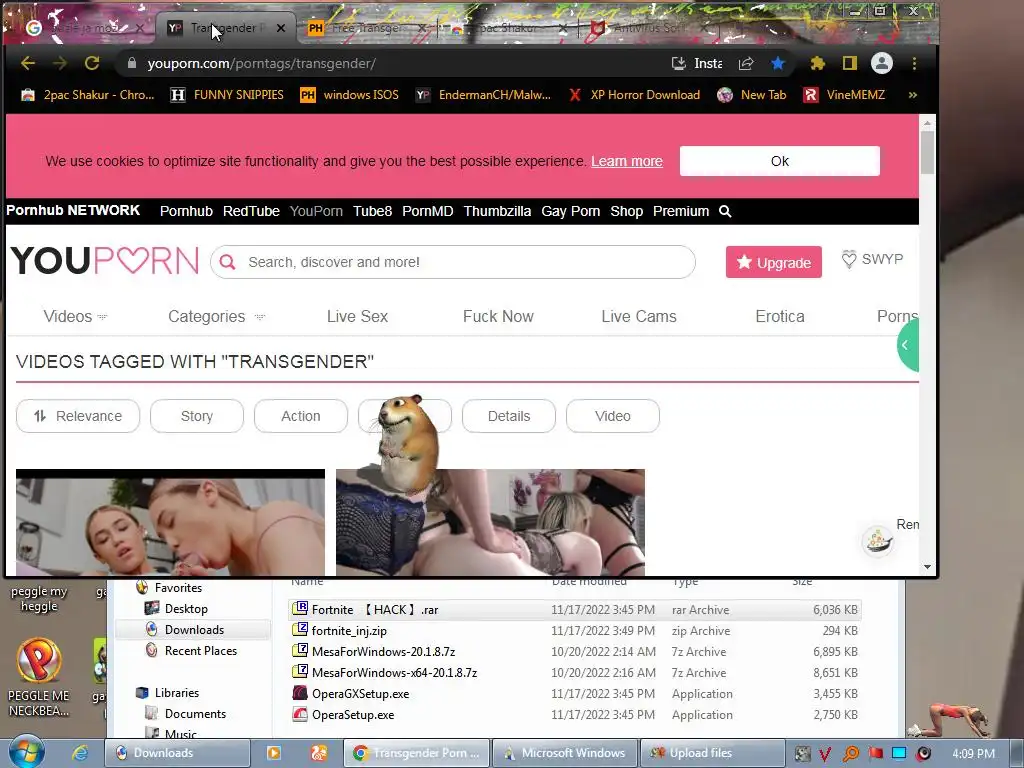Click the blue bookmark star
The image size is (1024, 768).
pos(777,63)
